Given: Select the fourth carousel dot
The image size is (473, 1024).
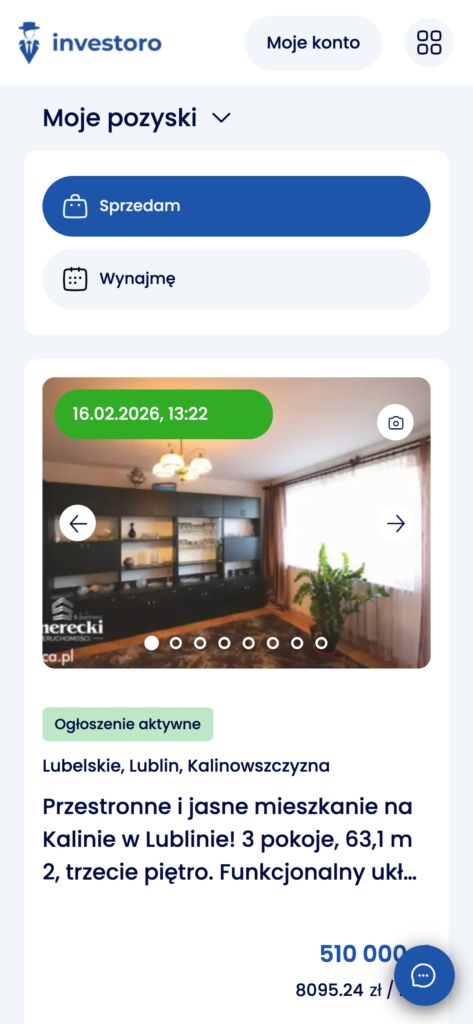Looking at the screenshot, I should (224, 643).
